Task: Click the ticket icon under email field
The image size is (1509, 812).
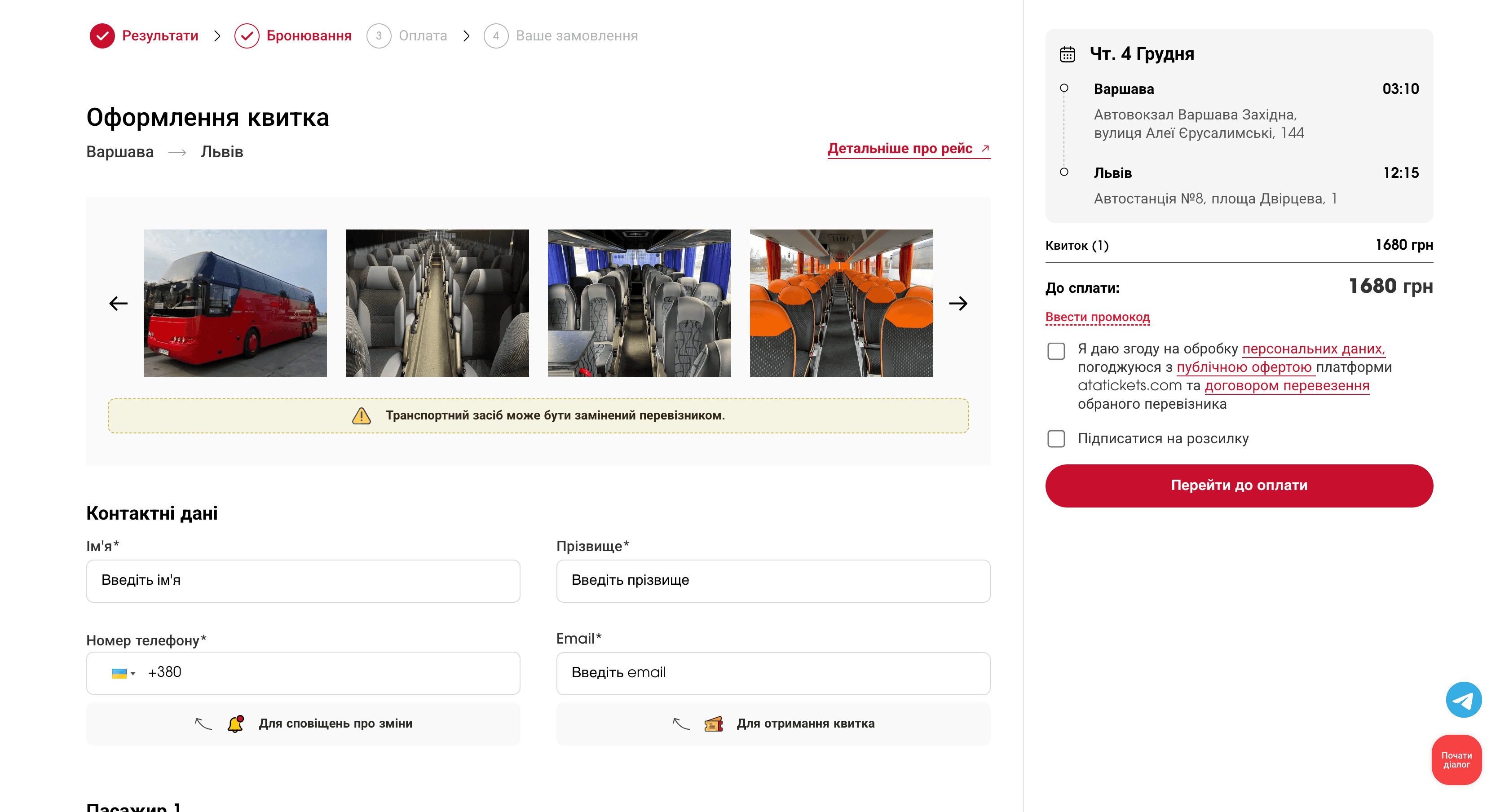Action: (x=713, y=723)
